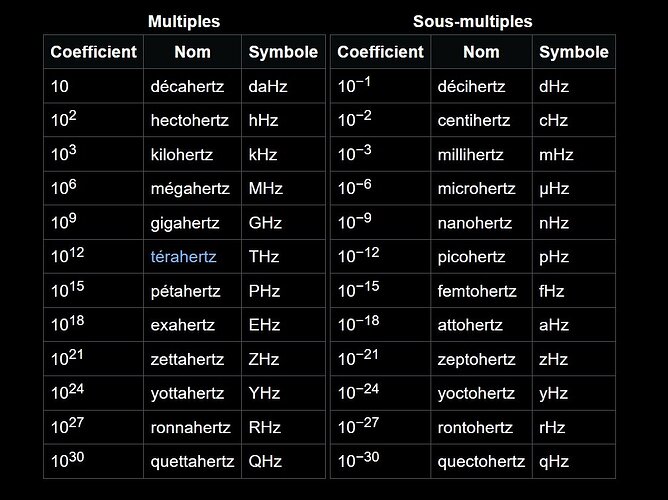The height and width of the screenshot is (500, 668).
Task: Select the µHz symbol cell
Action: [x=574, y=188]
